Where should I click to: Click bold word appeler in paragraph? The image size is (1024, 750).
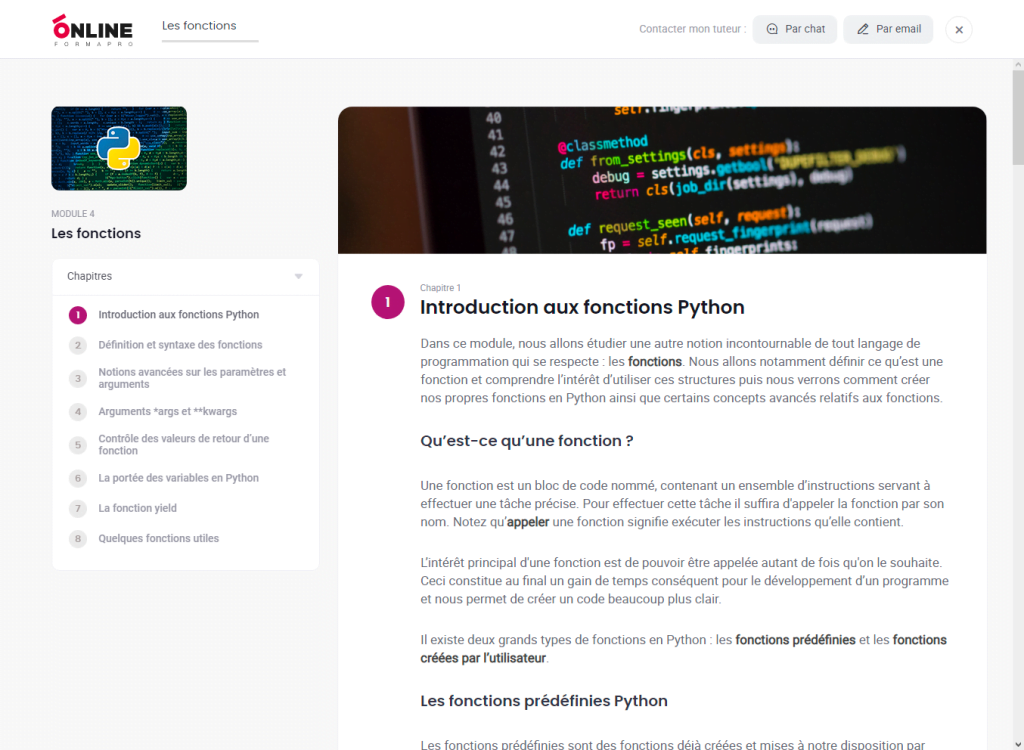(528, 521)
